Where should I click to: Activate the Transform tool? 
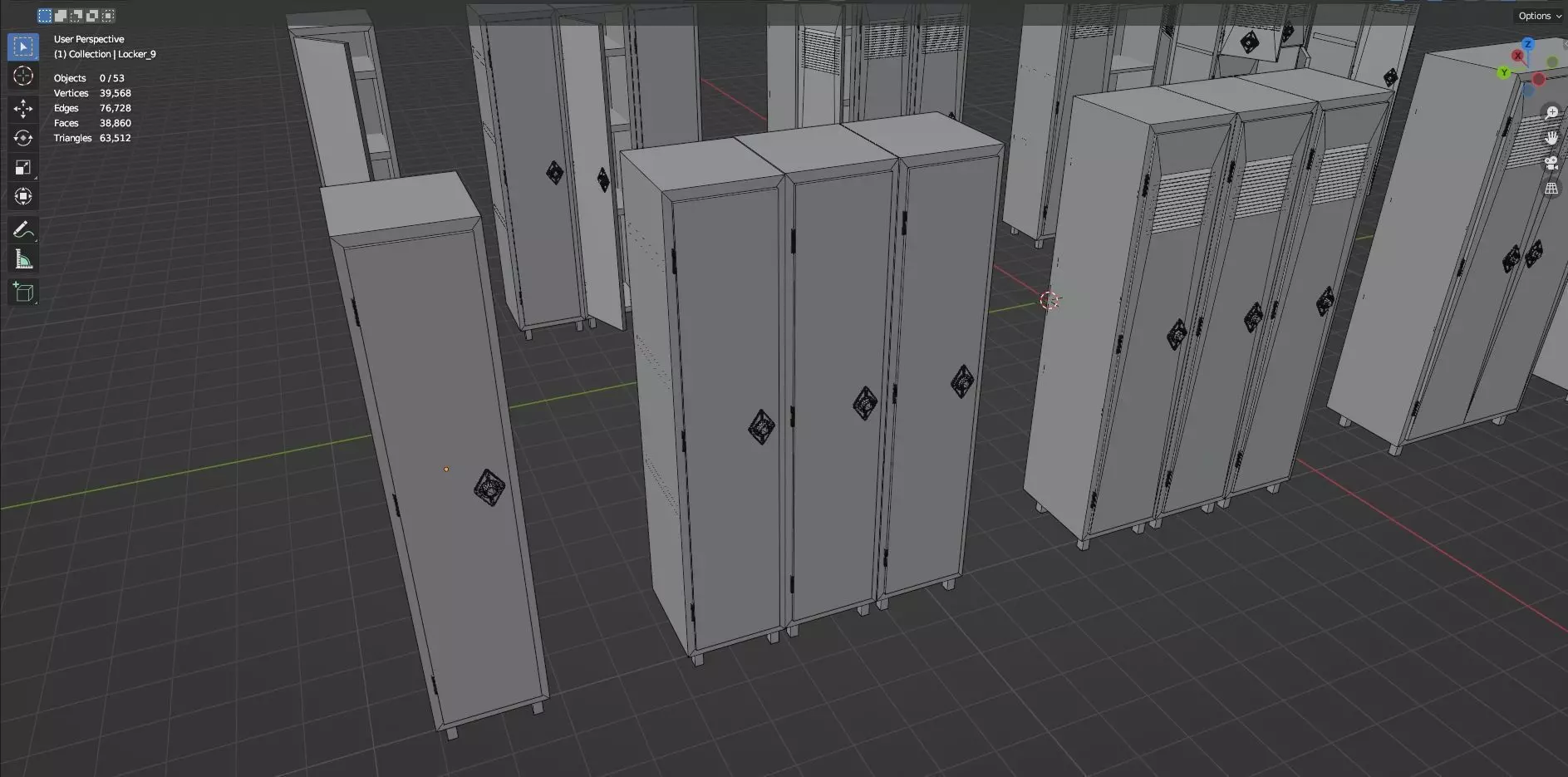click(23, 196)
